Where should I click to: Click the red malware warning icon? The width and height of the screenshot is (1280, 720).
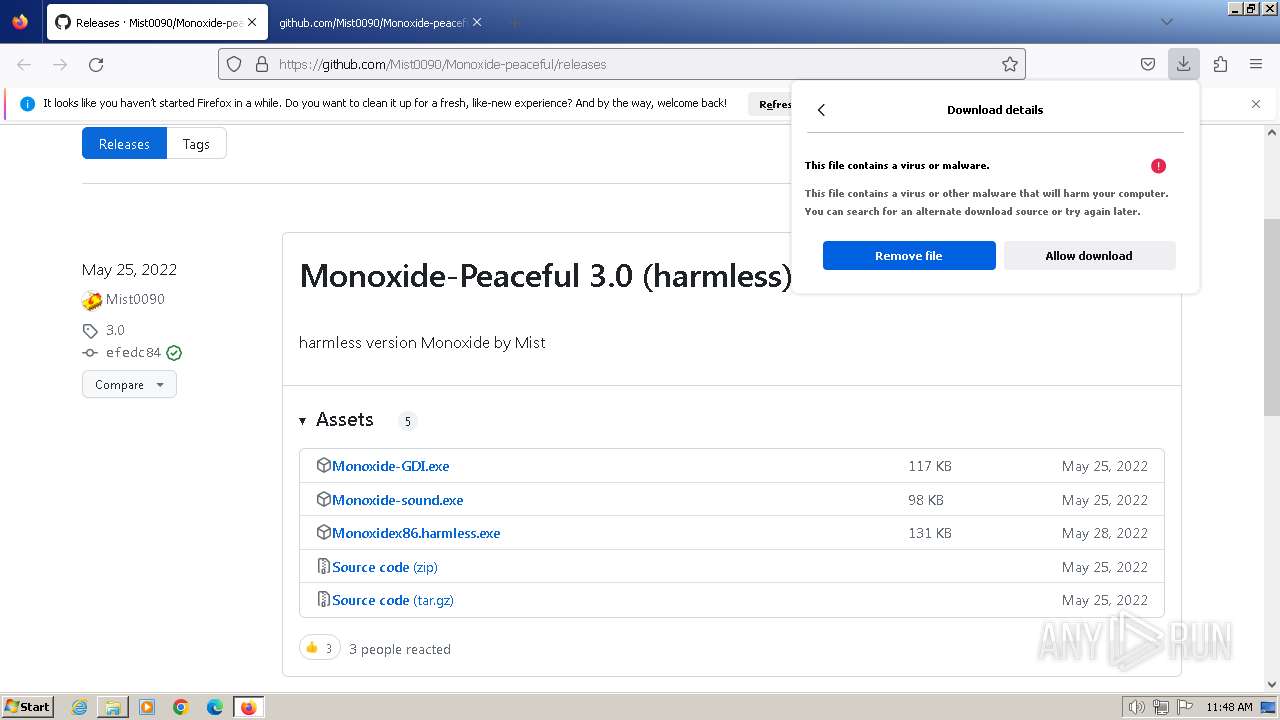[1158, 166]
